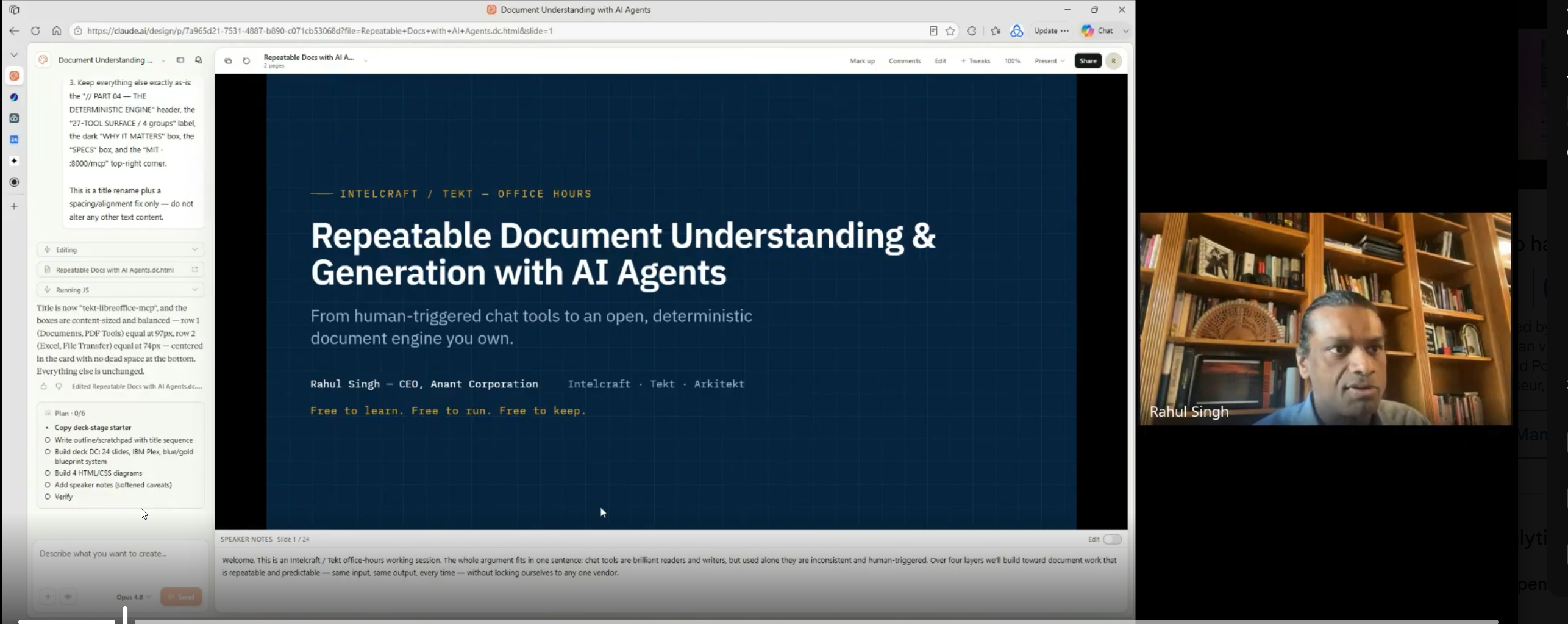Switch to the blue swirl vertical tab
1568x624 pixels.
coord(14,97)
